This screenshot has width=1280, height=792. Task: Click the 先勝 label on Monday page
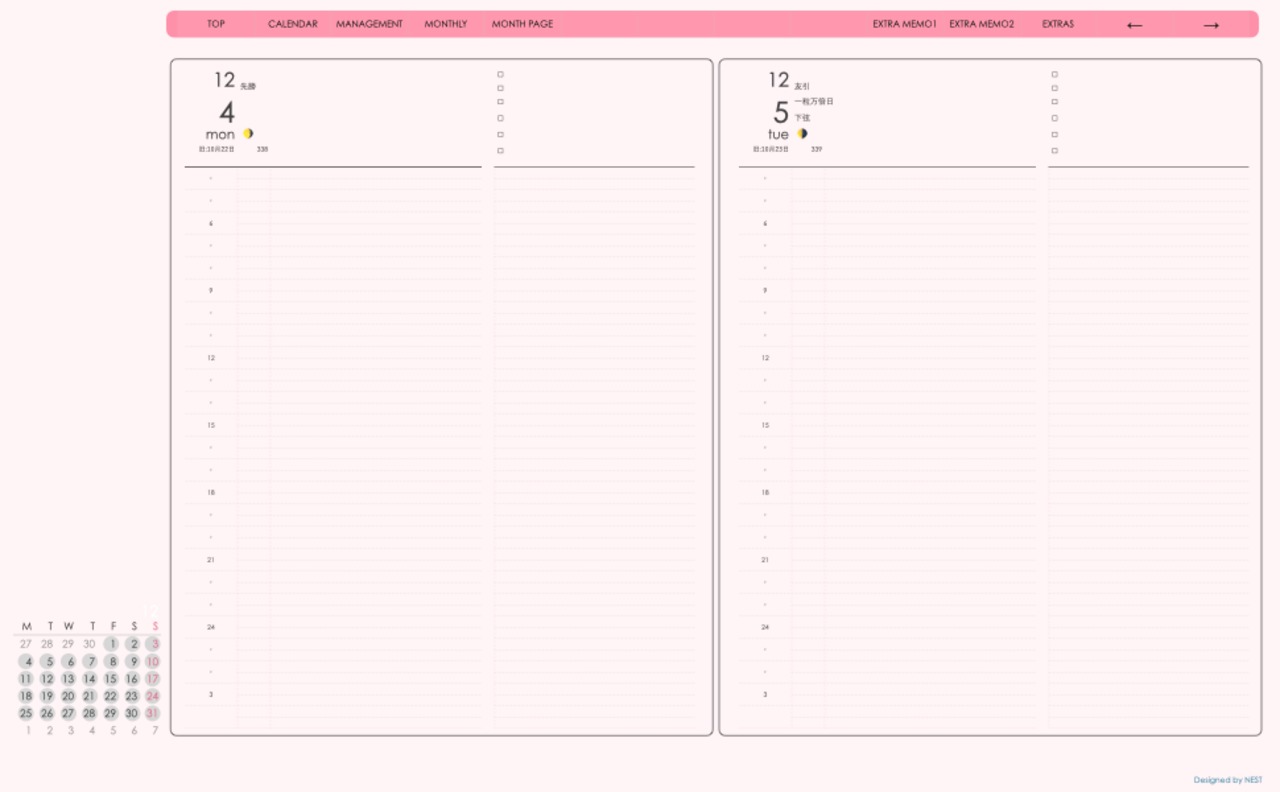coord(248,86)
